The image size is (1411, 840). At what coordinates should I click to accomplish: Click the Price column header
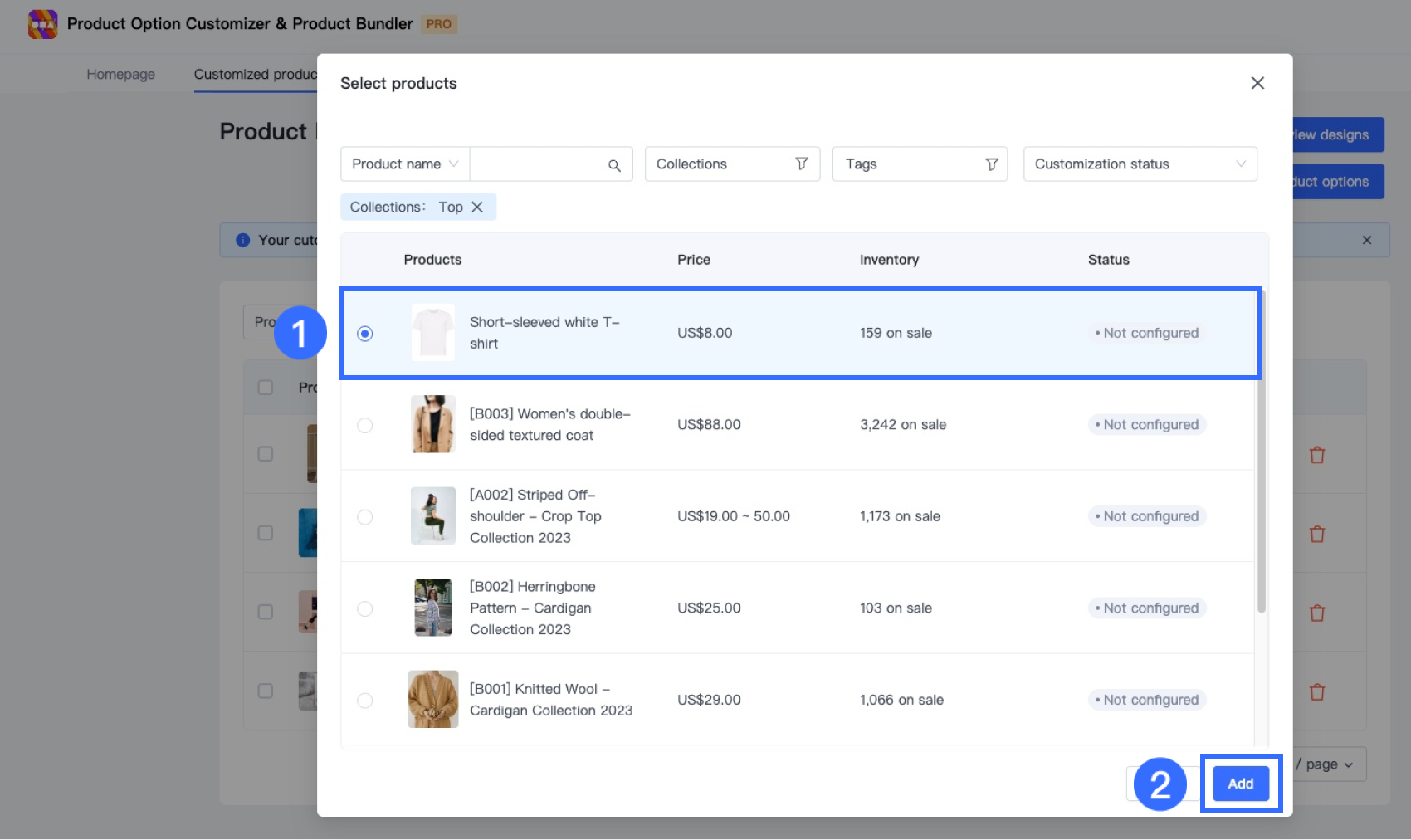coord(694,260)
